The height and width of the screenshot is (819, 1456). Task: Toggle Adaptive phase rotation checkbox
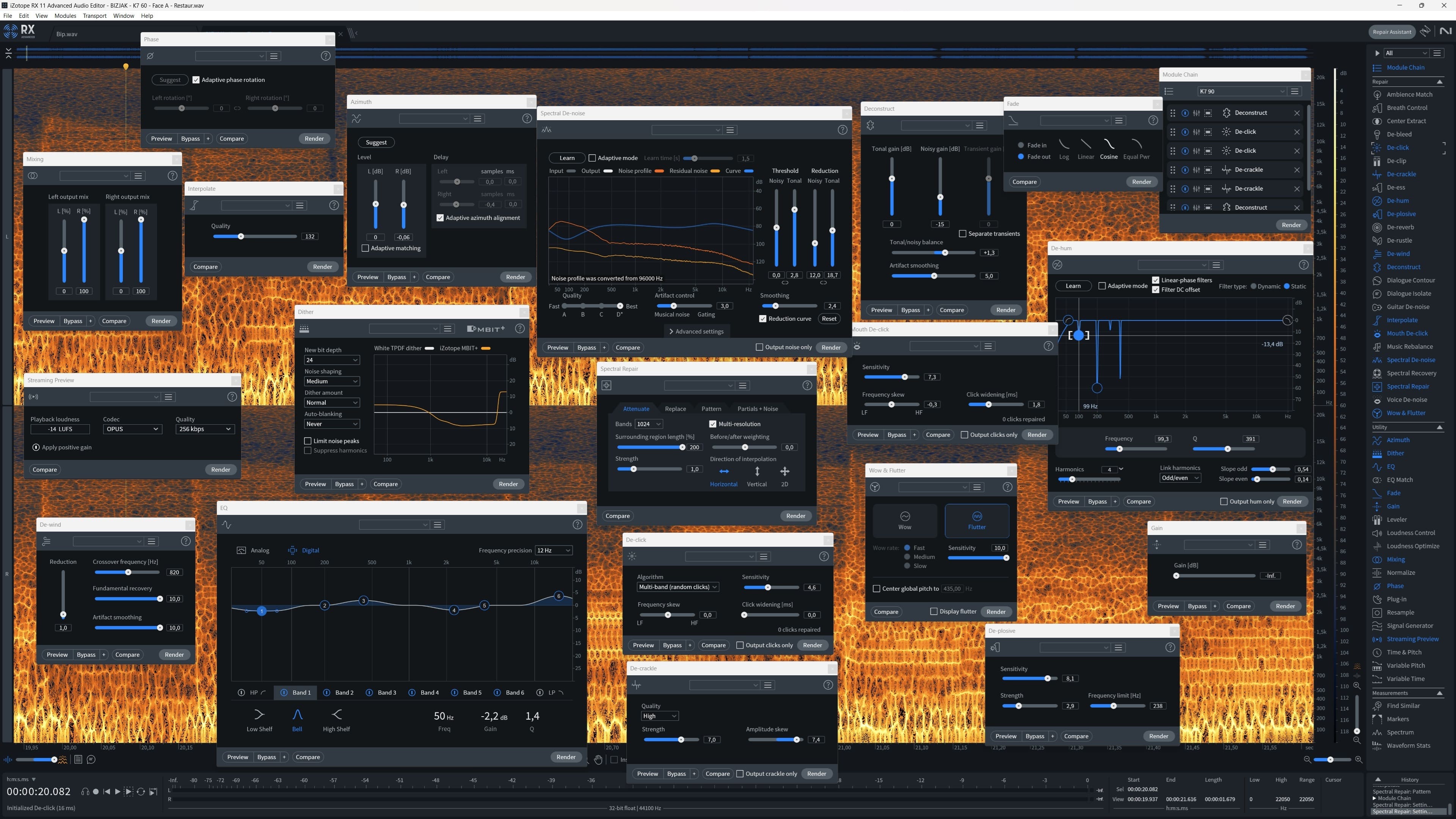[196, 80]
